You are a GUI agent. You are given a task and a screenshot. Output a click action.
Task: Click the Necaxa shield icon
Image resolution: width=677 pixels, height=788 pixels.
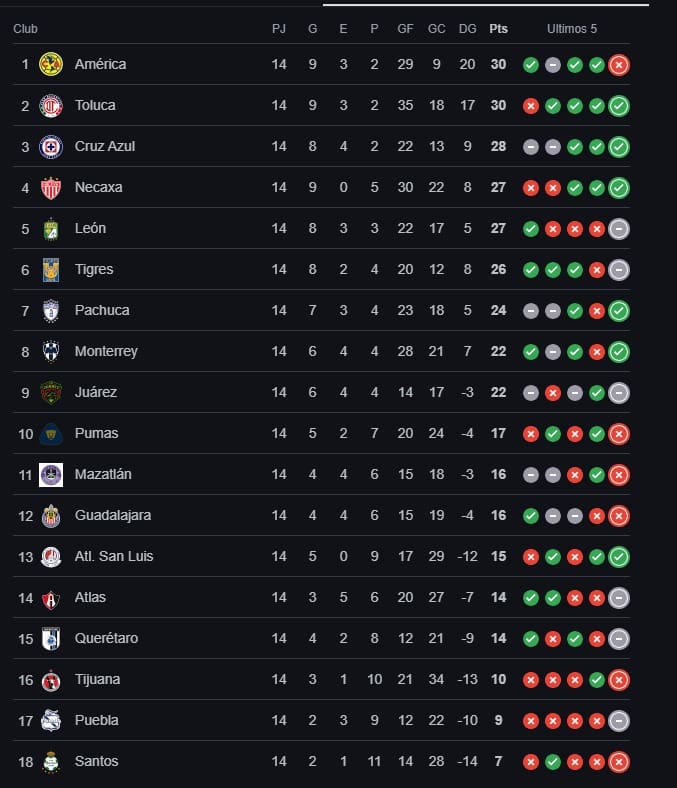click(51, 188)
